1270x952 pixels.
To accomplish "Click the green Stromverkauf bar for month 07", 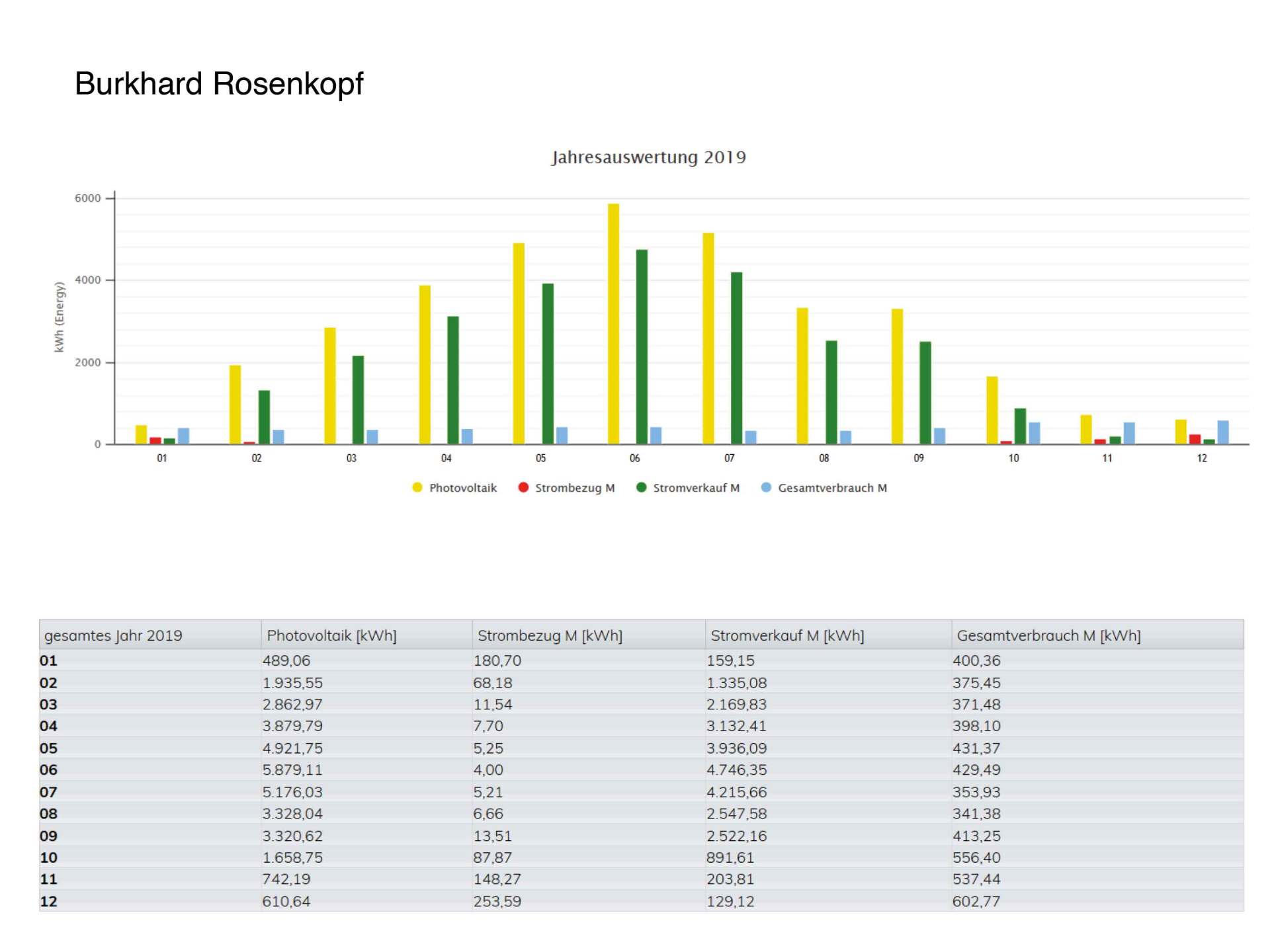I will [x=736, y=358].
